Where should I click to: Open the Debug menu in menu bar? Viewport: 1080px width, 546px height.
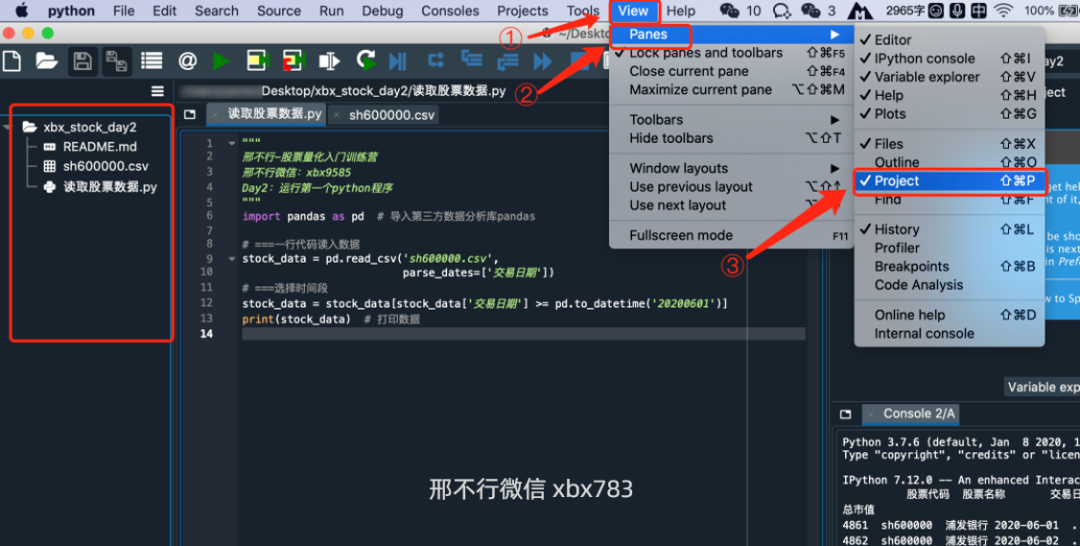[x=382, y=10]
